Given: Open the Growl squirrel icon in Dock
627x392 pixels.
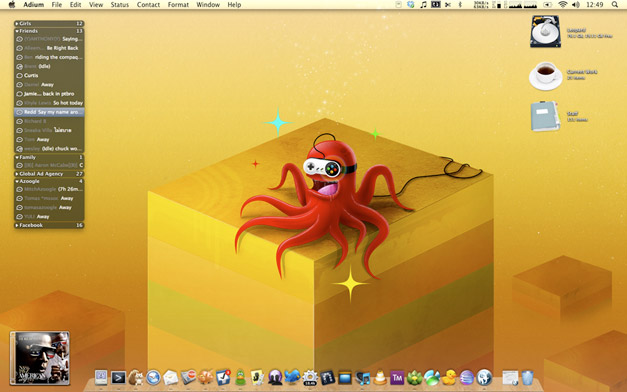Looking at the screenshot, I should (136, 377).
